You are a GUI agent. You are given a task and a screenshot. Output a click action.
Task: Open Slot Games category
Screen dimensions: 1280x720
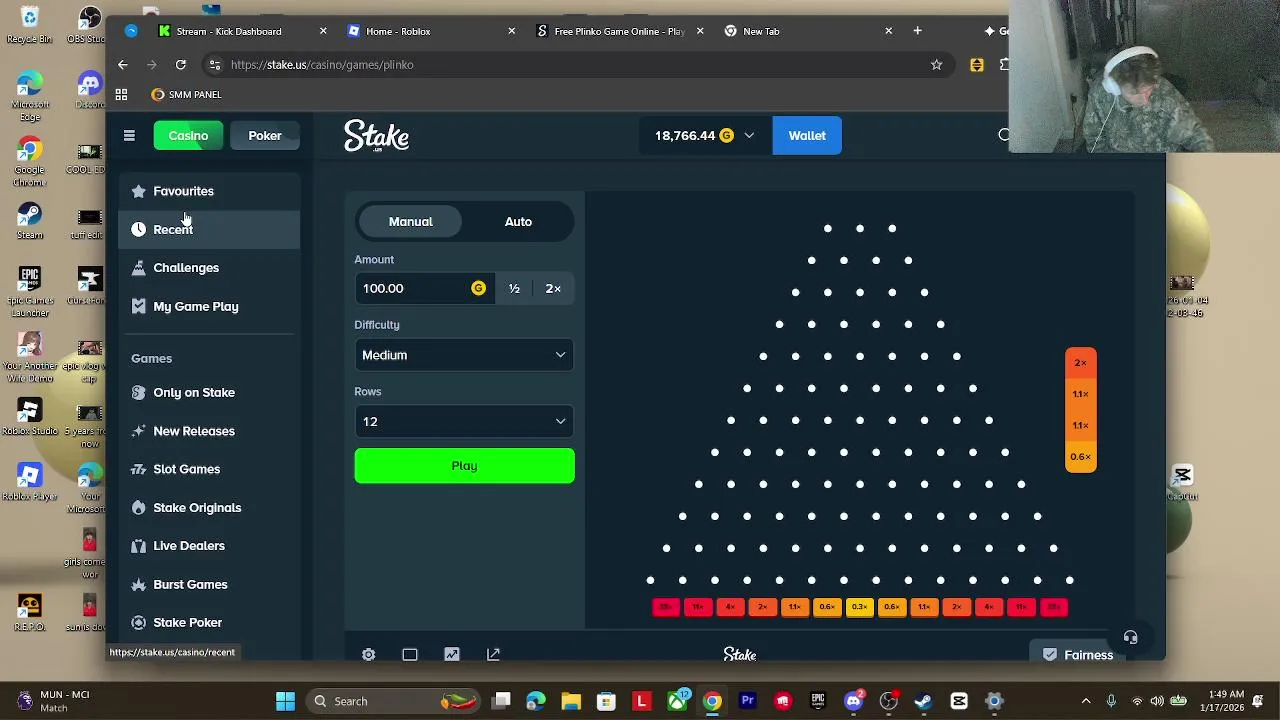click(209, 469)
